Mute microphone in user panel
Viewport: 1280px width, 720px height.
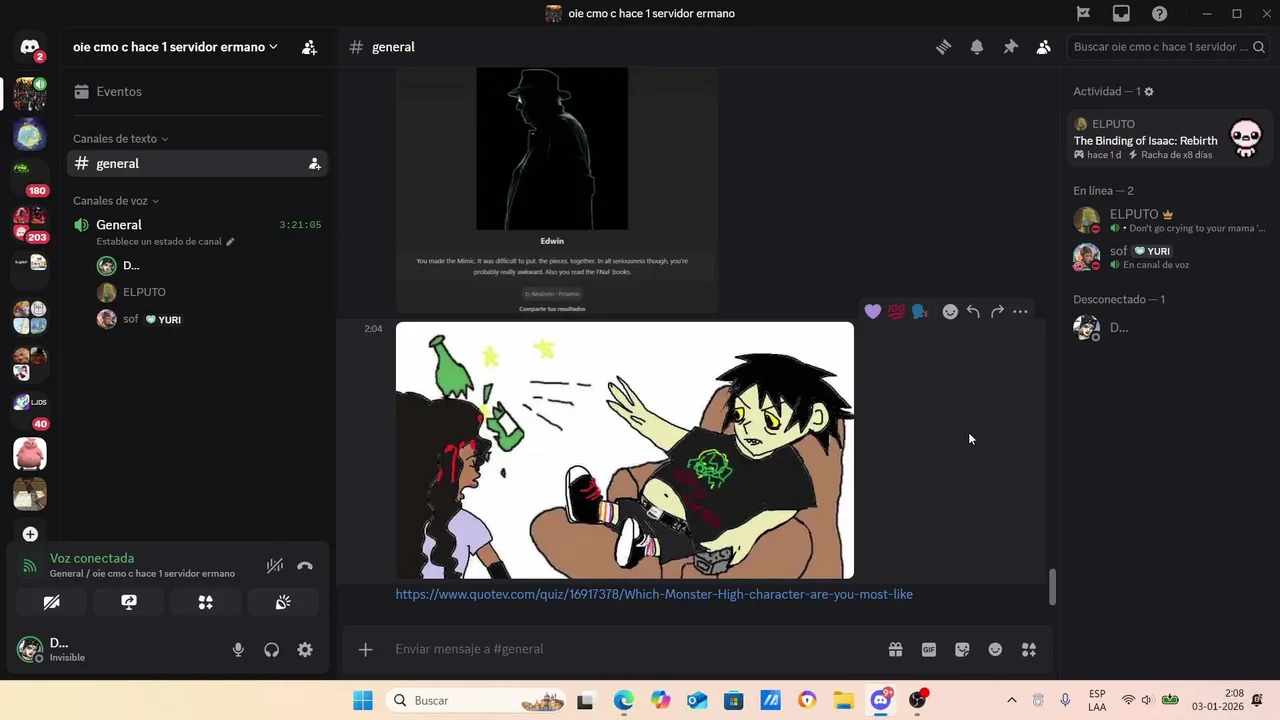point(238,649)
